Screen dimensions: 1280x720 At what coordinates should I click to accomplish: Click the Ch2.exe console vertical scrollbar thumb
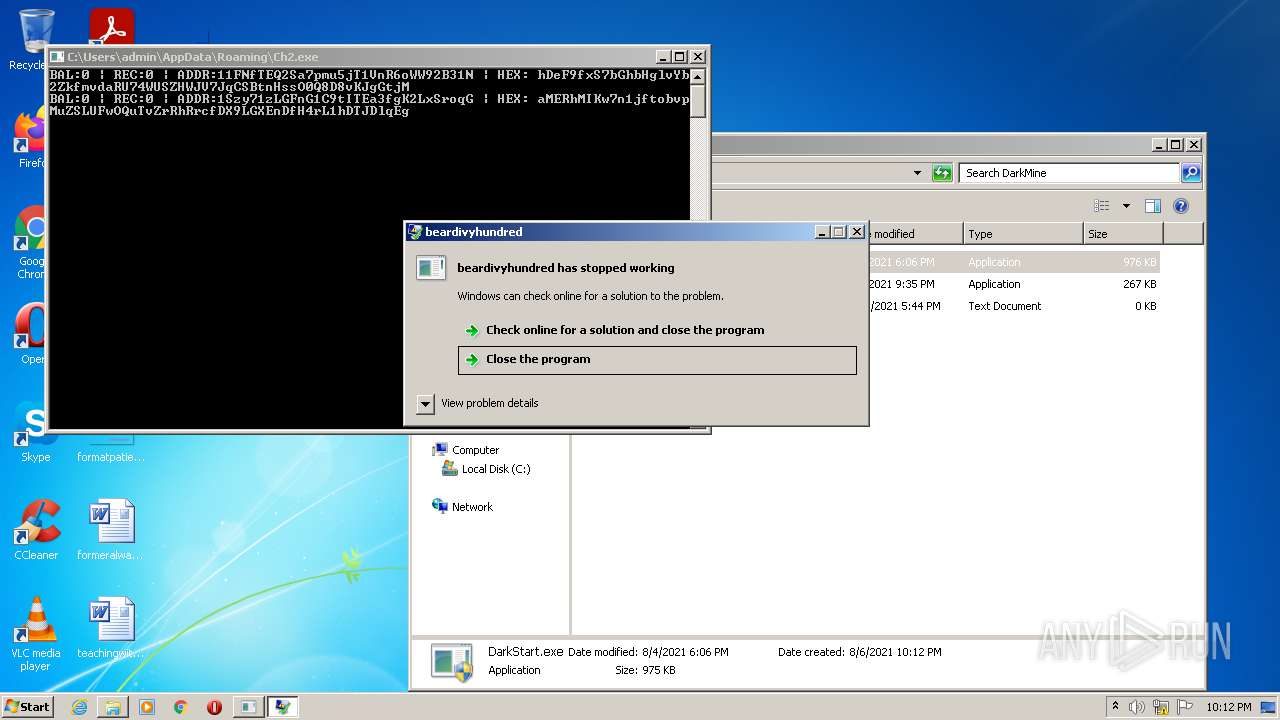click(x=698, y=101)
